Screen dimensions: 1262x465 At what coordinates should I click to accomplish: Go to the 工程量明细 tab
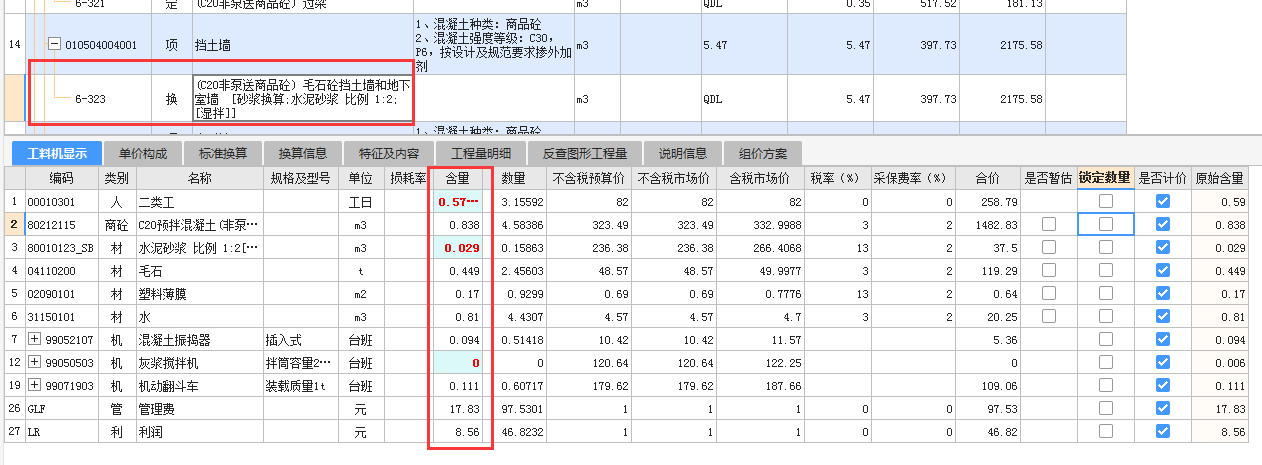pyautogui.click(x=481, y=153)
